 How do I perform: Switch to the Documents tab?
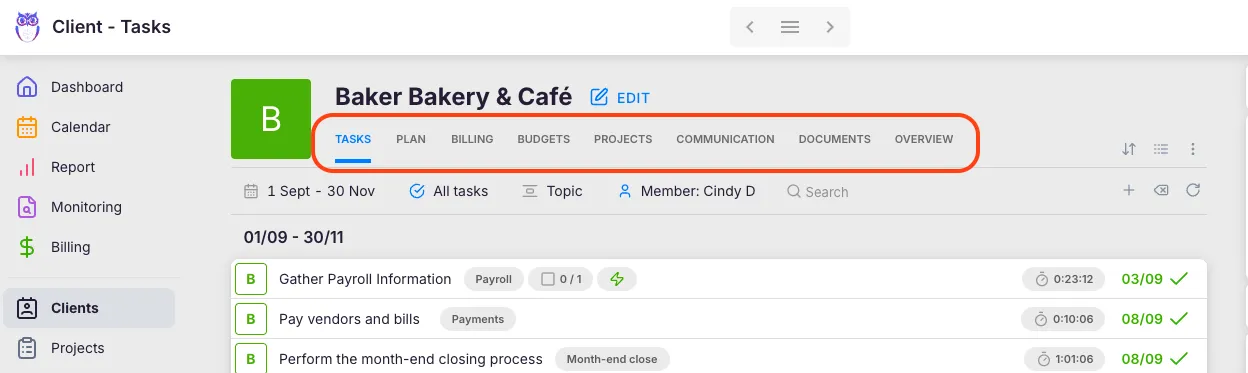point(834,139)
